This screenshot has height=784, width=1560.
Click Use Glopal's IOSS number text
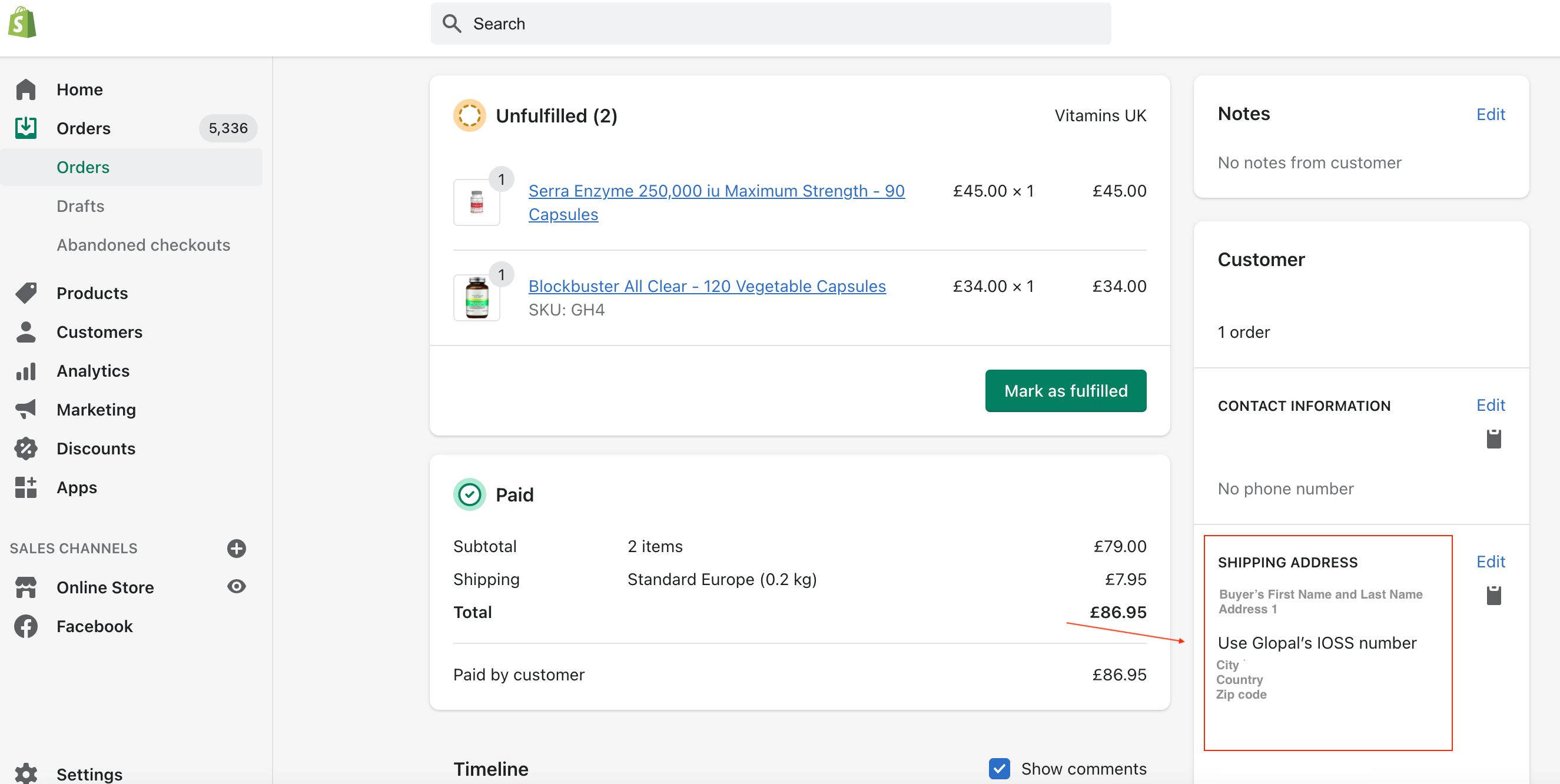click(1316, 643)
